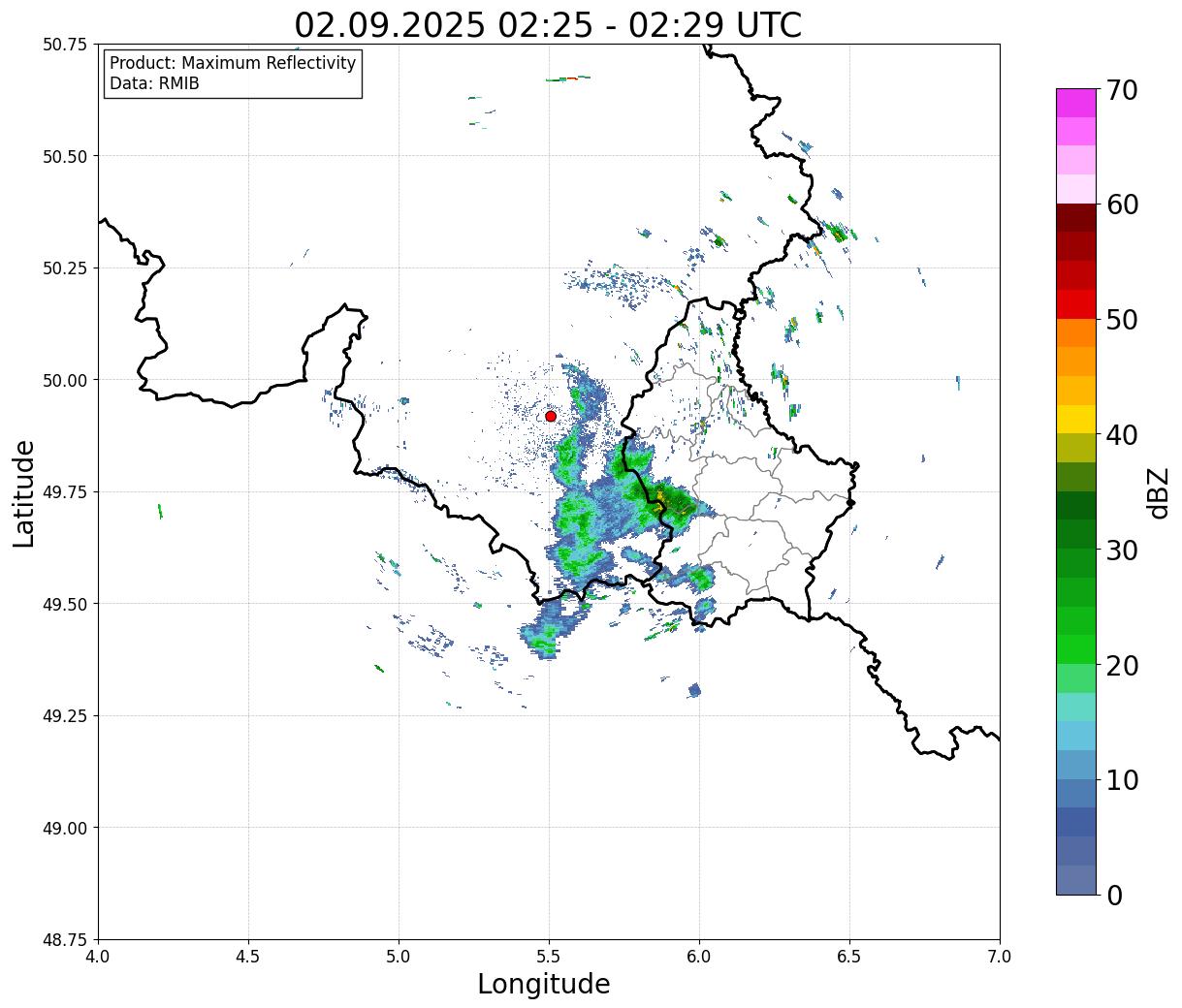1182x1008 pixels.
Task: Click the longitude tick label 5.5
Action: (x=550, y=957)
